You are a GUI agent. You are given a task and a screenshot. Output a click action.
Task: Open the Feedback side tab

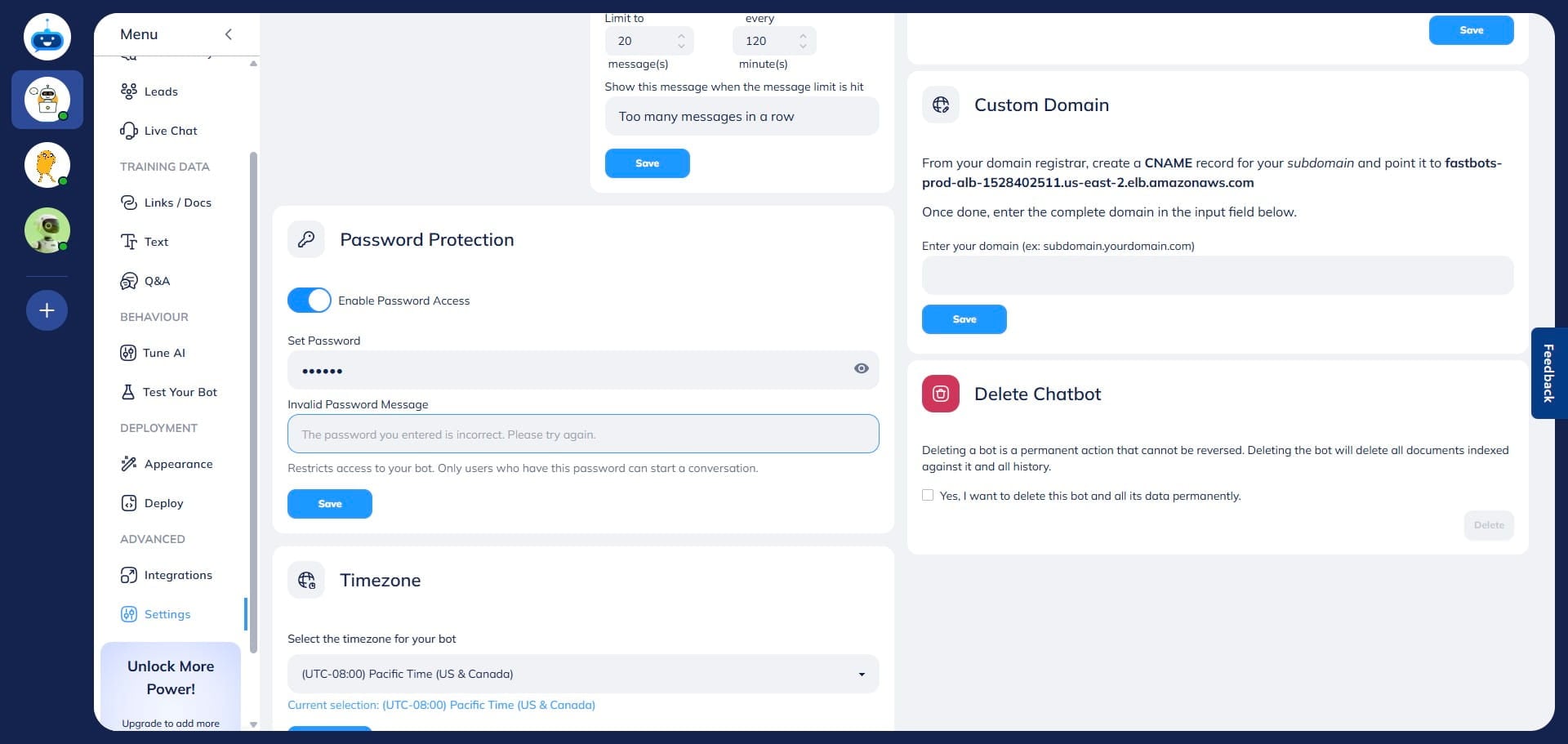(1548, 373)
